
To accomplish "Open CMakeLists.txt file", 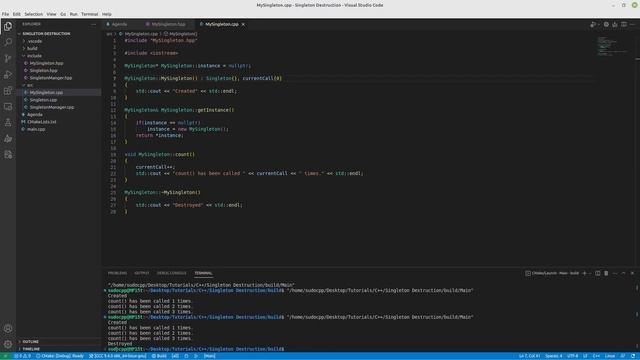I will coord(42,122).
